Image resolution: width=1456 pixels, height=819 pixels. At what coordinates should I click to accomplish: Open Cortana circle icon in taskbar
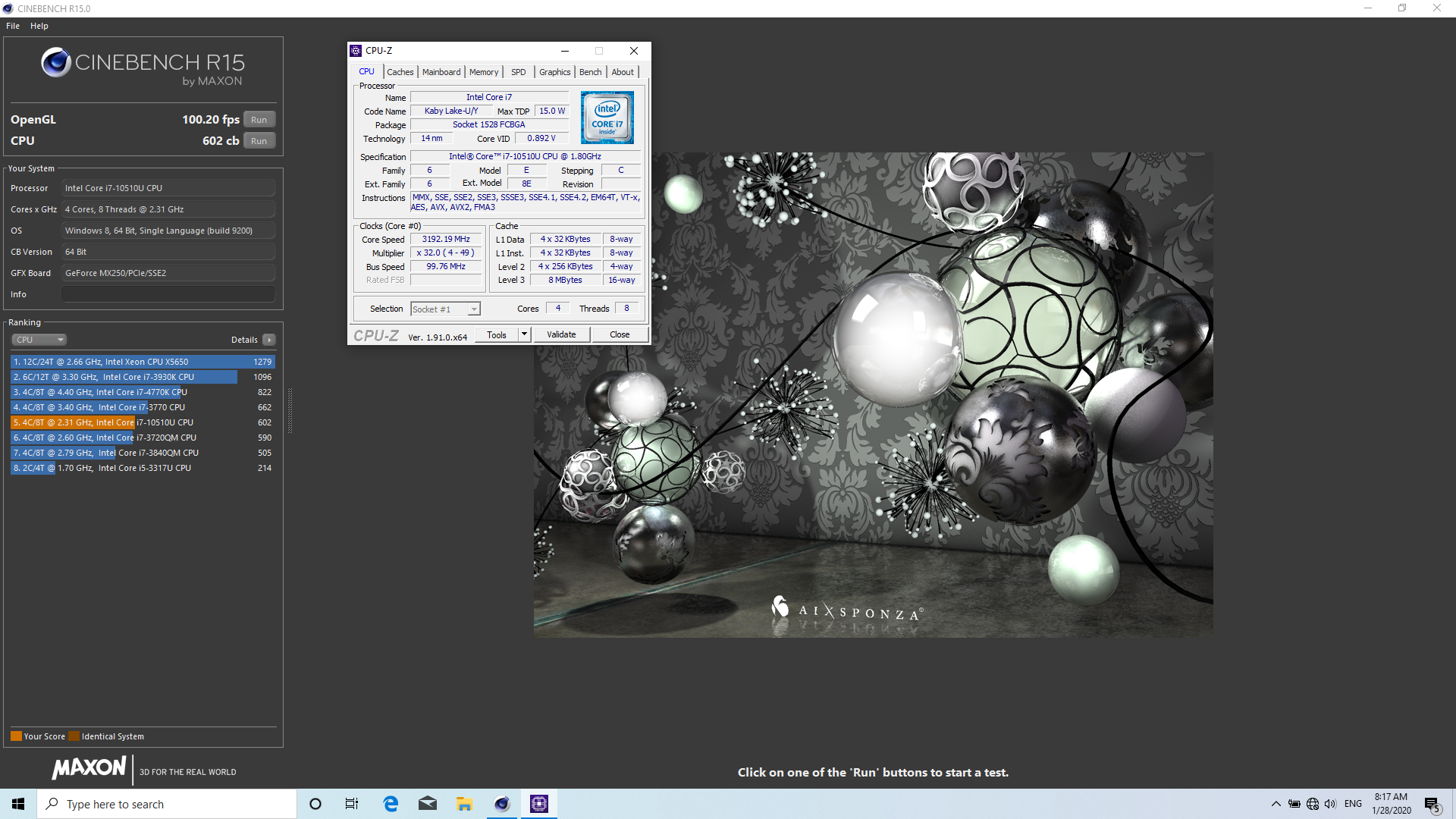point(315,804)
